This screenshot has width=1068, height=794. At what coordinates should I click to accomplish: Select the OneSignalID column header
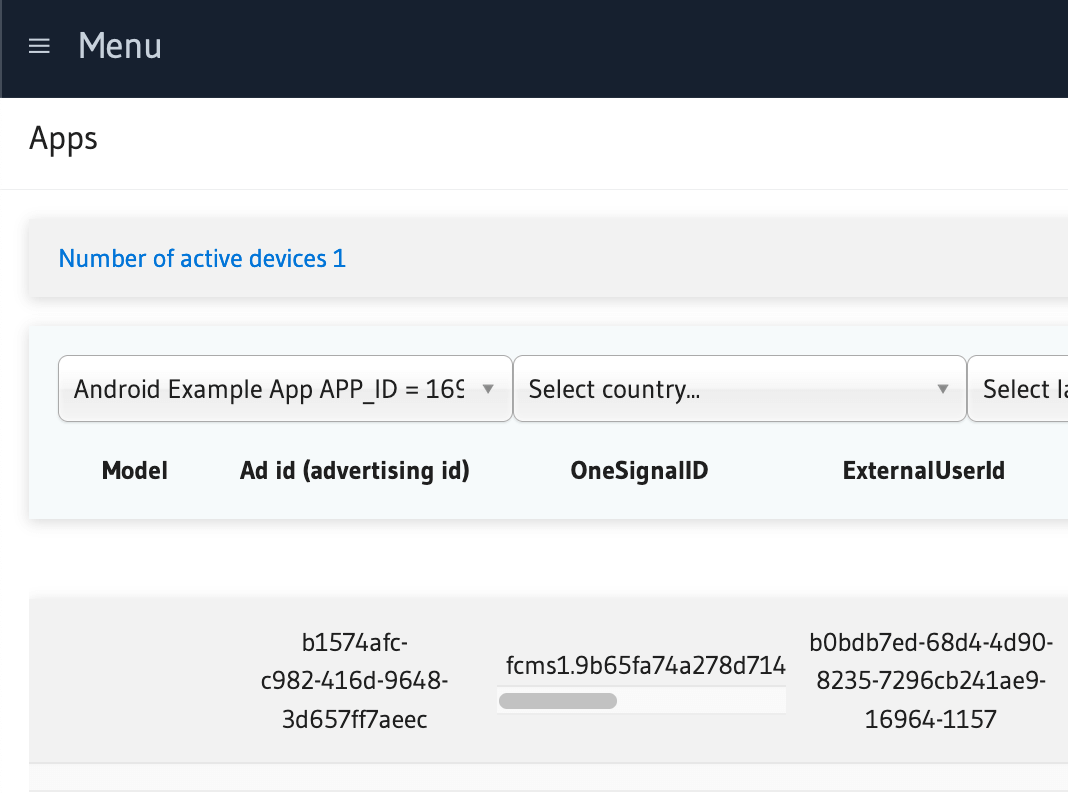[639, 471]
